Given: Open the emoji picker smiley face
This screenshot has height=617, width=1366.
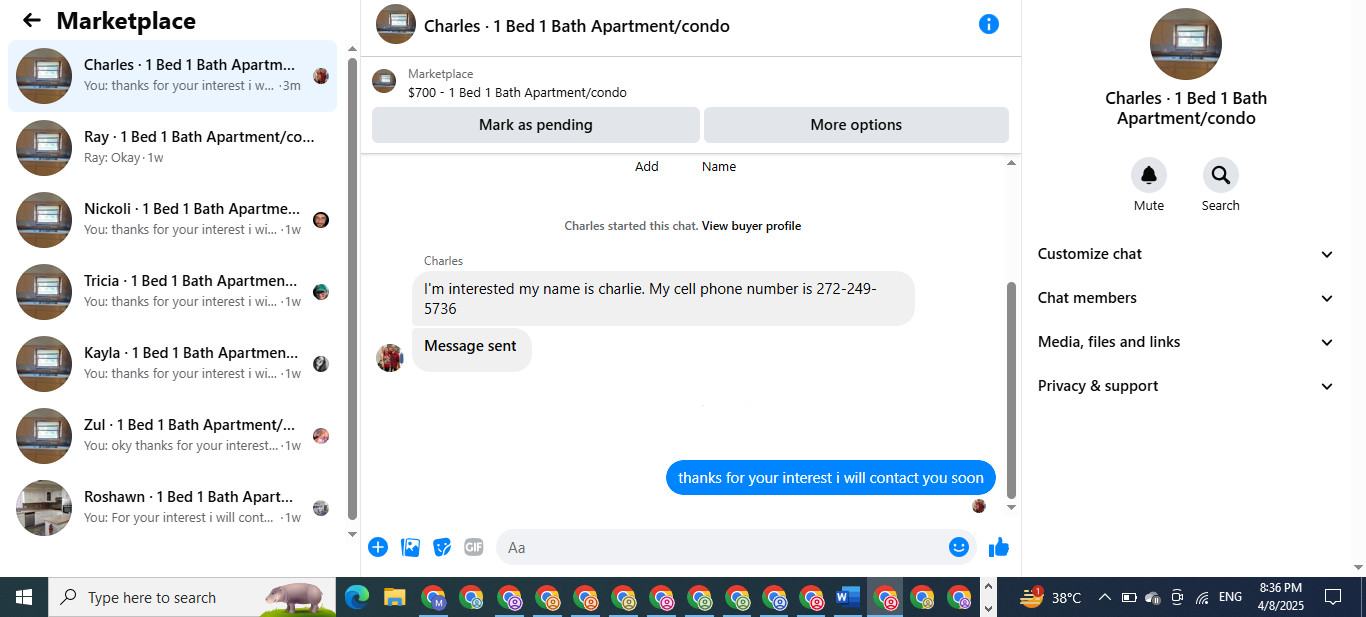Looking at the screenshot, I should (959, 547).
